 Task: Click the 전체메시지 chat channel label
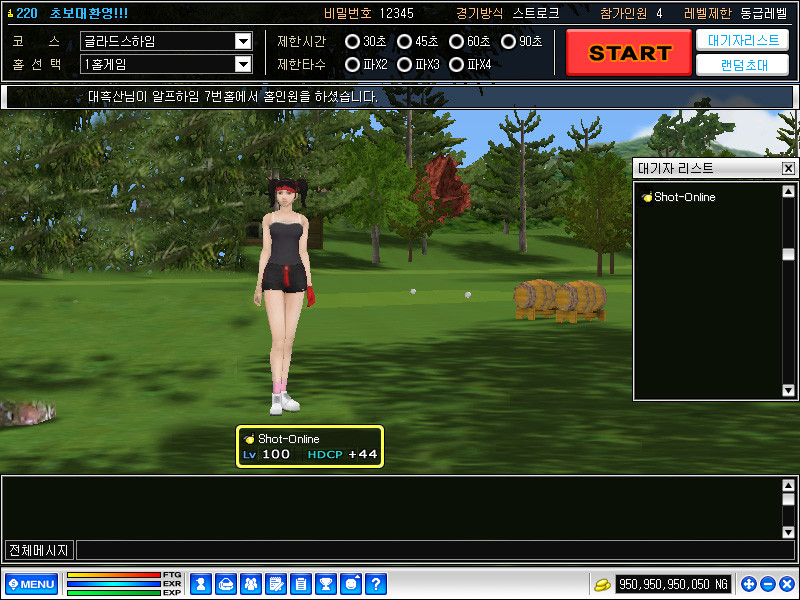(x=39, y=550)
